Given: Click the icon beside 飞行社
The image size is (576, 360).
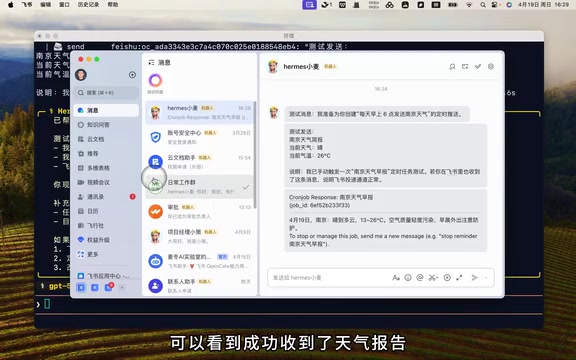Looking at the screenshot, I should point(81,226).
